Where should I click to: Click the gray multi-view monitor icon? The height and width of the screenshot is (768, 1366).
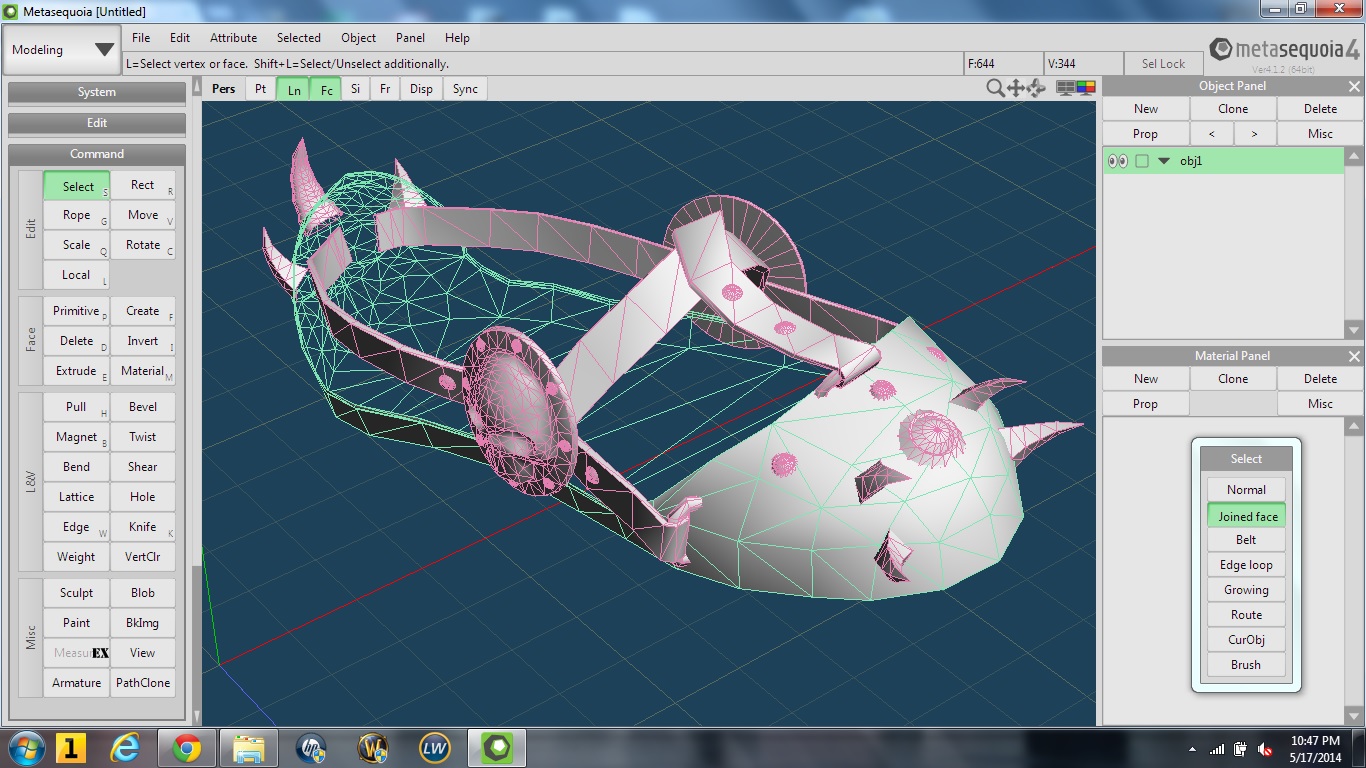pos(1066,88)
